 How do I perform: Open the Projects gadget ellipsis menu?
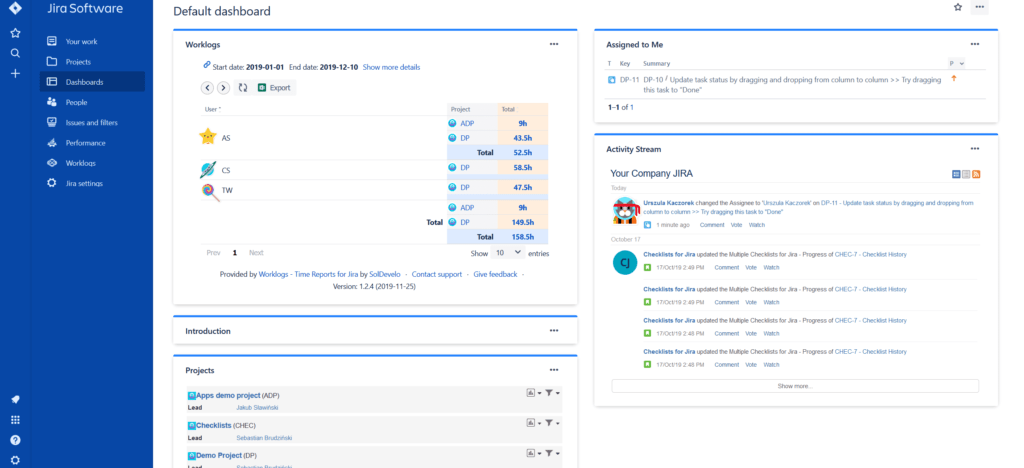[x=554, y=369]
